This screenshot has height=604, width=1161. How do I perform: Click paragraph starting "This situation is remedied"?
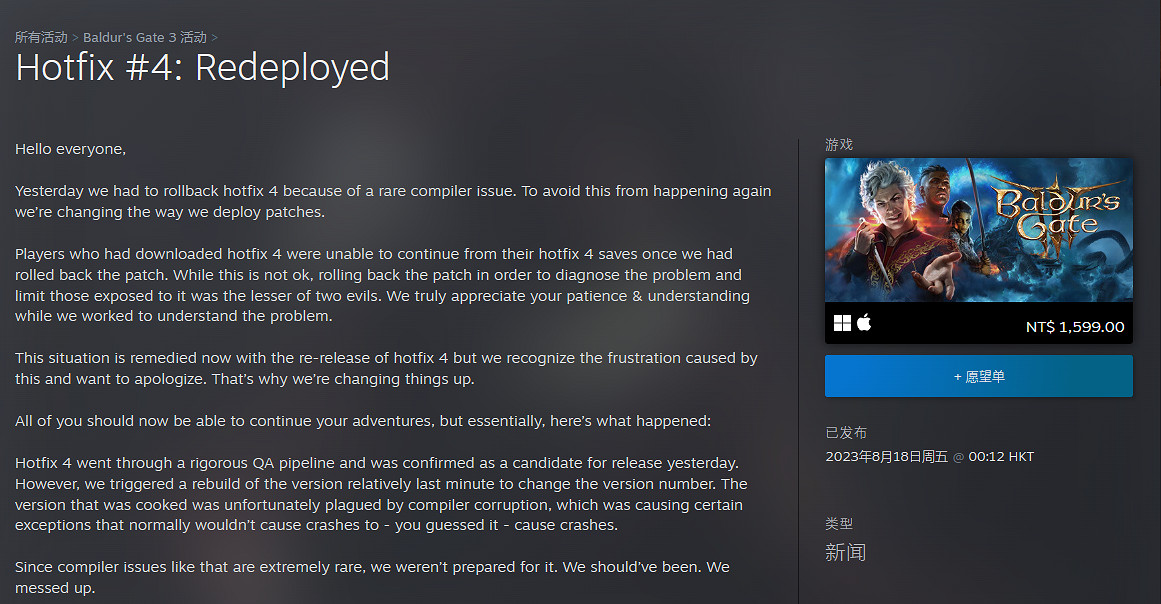pos(385,369)
